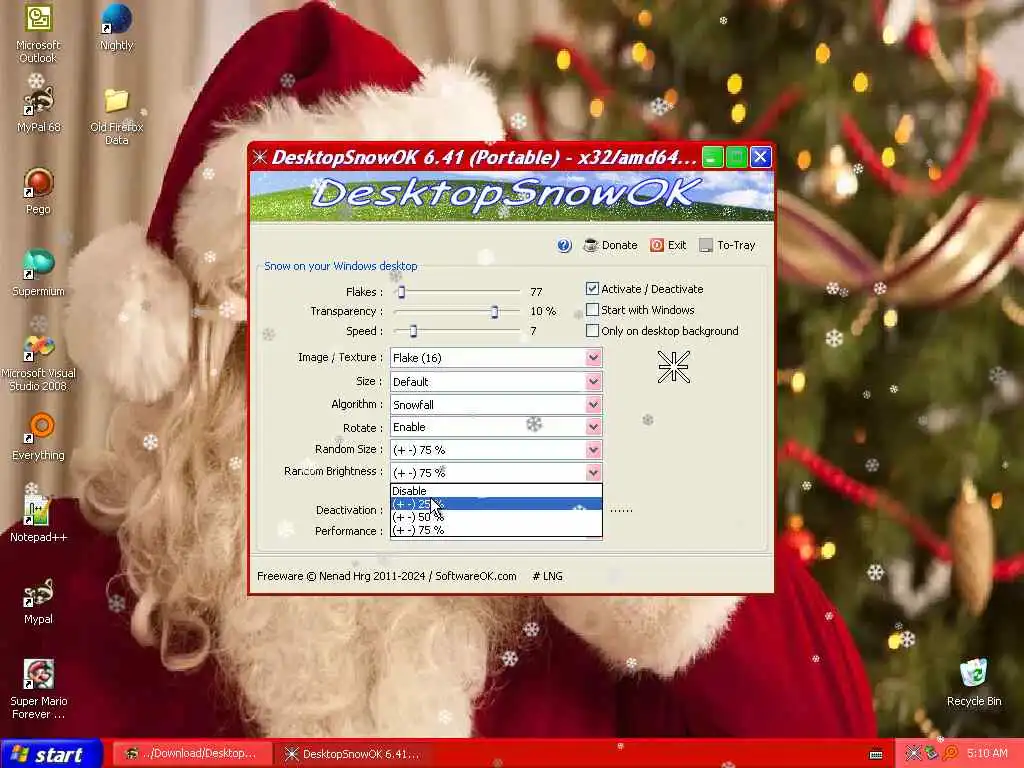Click the snowflake preview image
The height and width of the screenshot is (768, 1024).
(673, 366)
